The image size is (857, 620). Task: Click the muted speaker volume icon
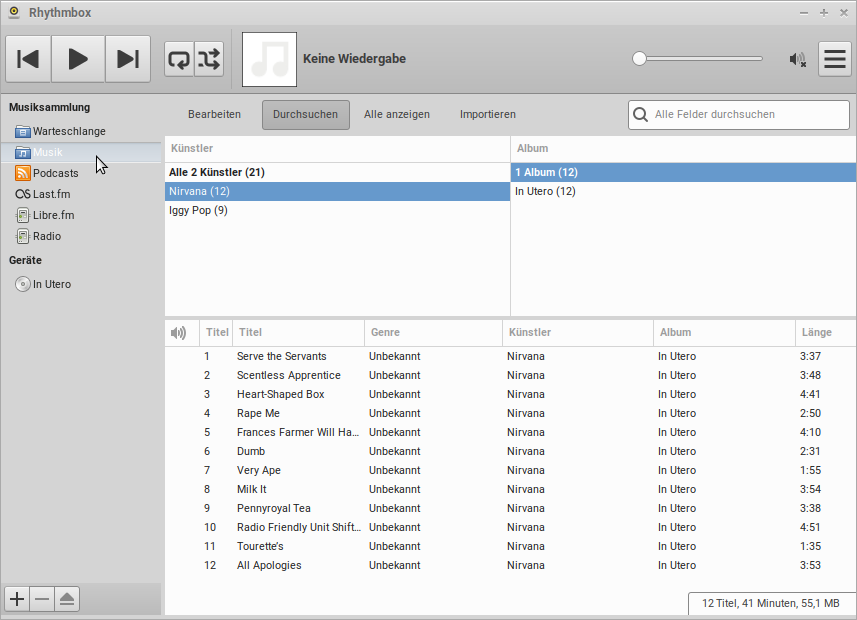tap(797, 59)
